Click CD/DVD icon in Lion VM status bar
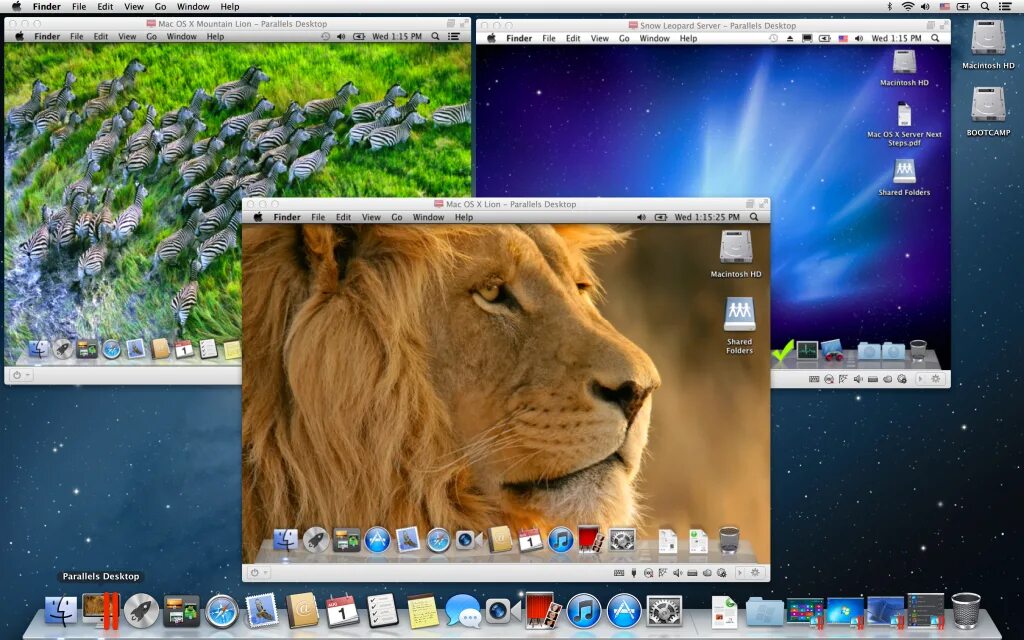Image resolution: width=1024 pixels, height=640 pixels. [x=648, y=573]
